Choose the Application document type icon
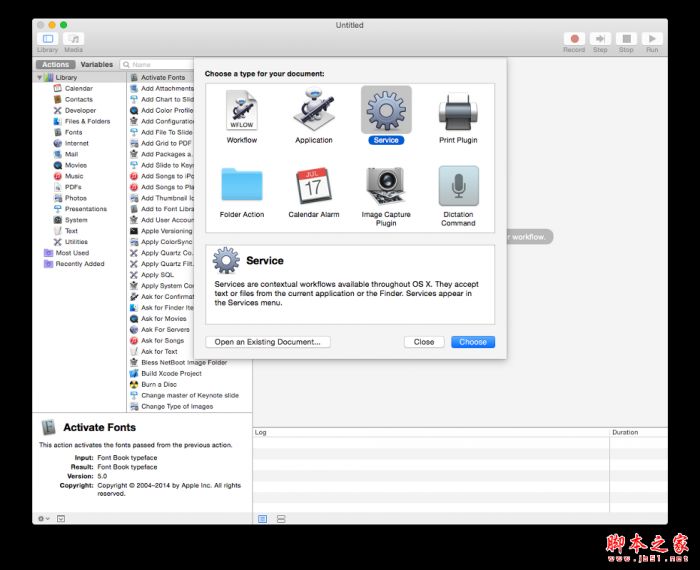700x570 pixels. pyautogui.click(x=313, y=110)
